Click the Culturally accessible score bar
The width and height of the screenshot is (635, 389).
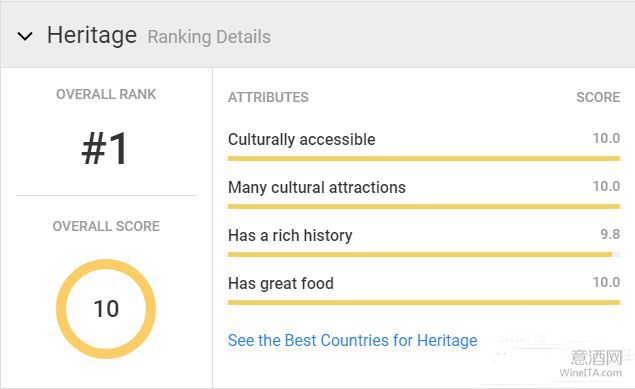click(424, 158)
